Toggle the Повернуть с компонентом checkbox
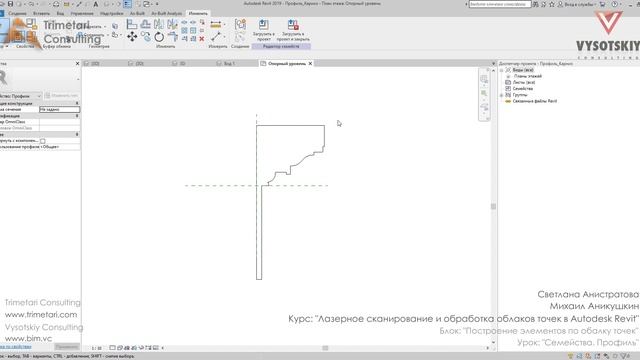 [x=42, y=141]
